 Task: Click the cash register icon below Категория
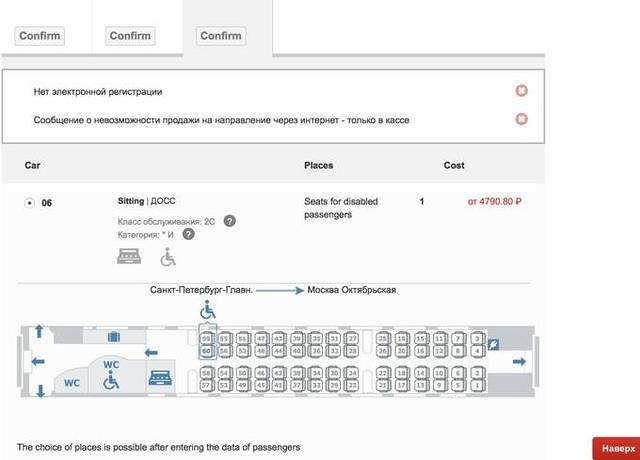pyautogui.click(x=131, y=257)
